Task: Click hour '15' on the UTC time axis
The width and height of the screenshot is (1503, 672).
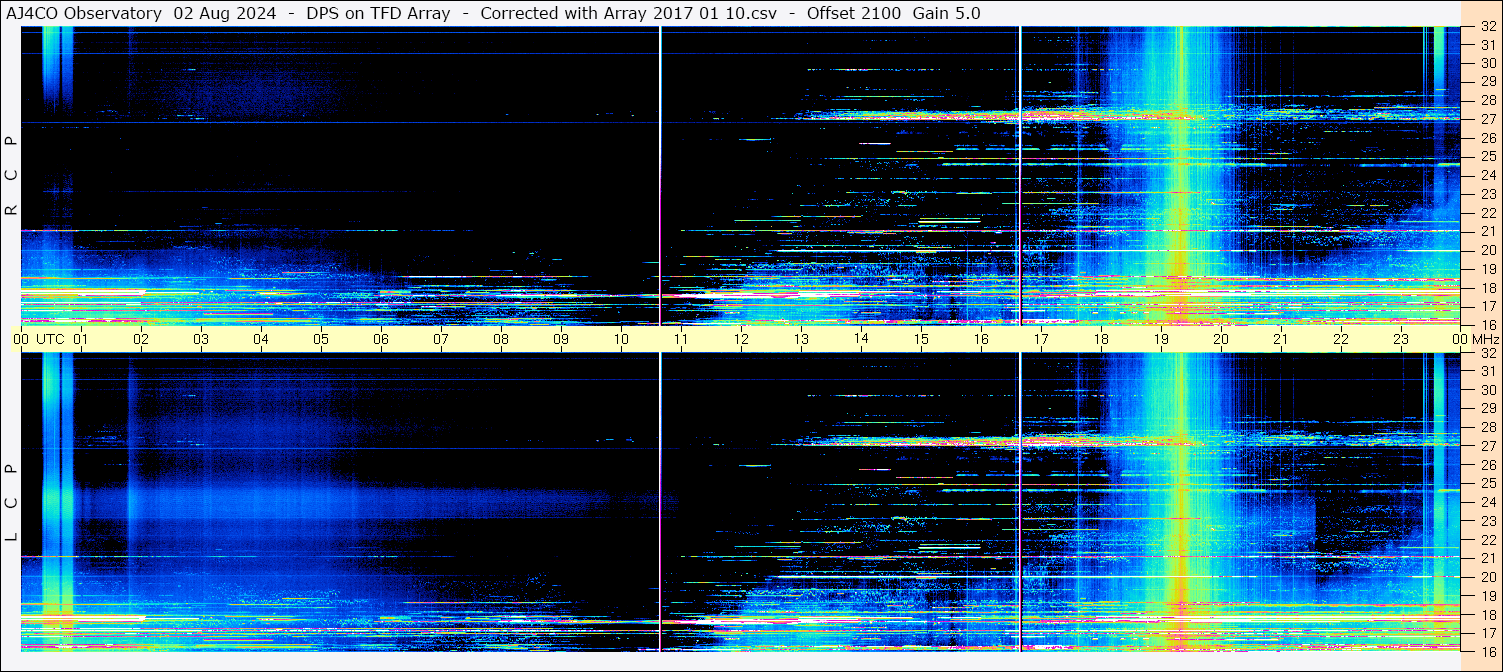Action: 921,339
